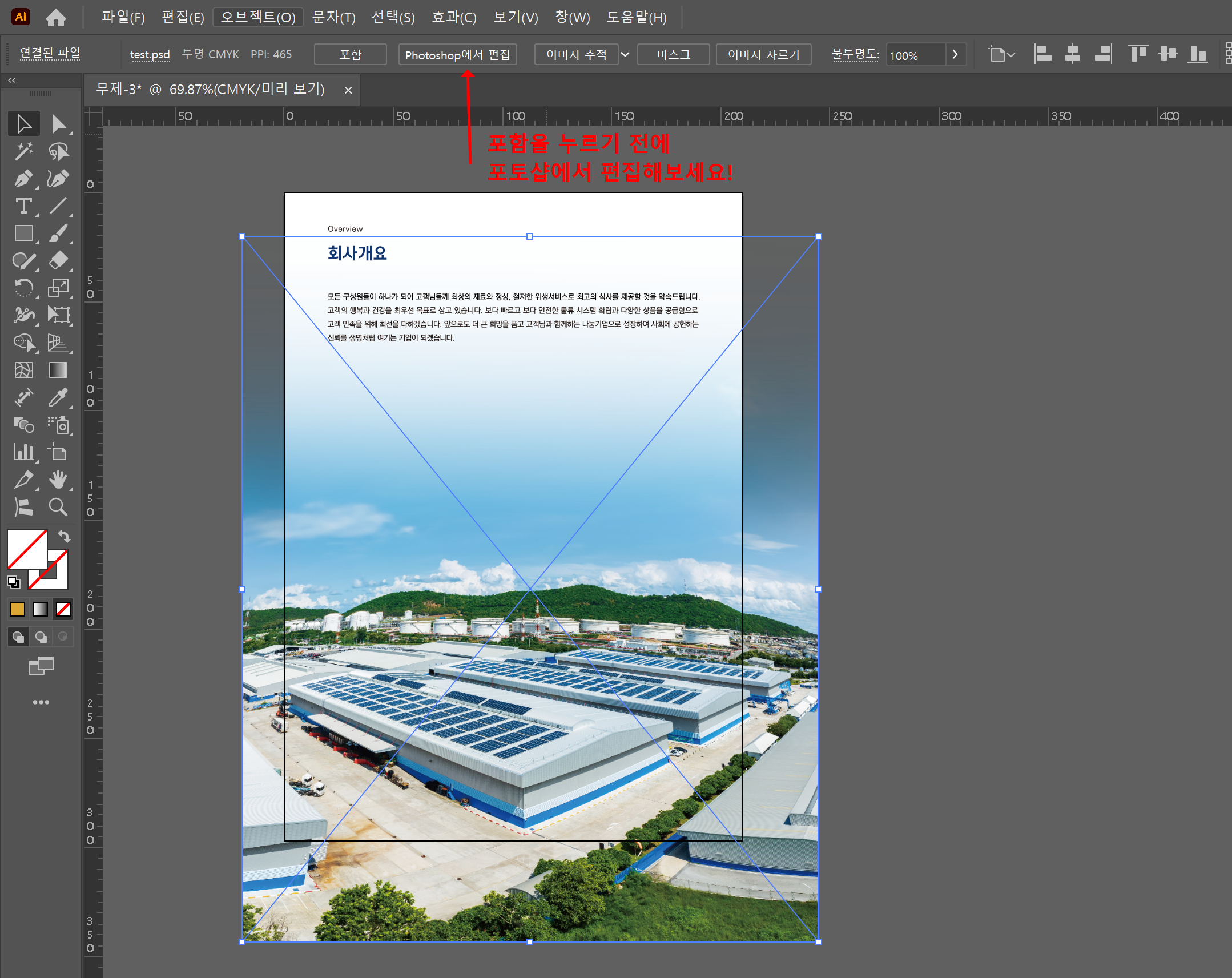Screen dimensions: 1232x978
Task: Click the 포함 embed button
Action: [351, 54]
